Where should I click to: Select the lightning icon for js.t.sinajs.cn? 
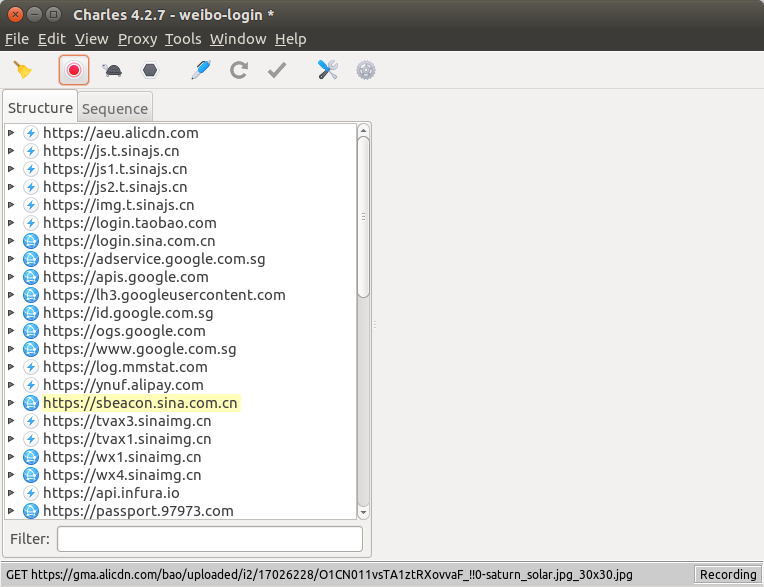click(31, 151)
